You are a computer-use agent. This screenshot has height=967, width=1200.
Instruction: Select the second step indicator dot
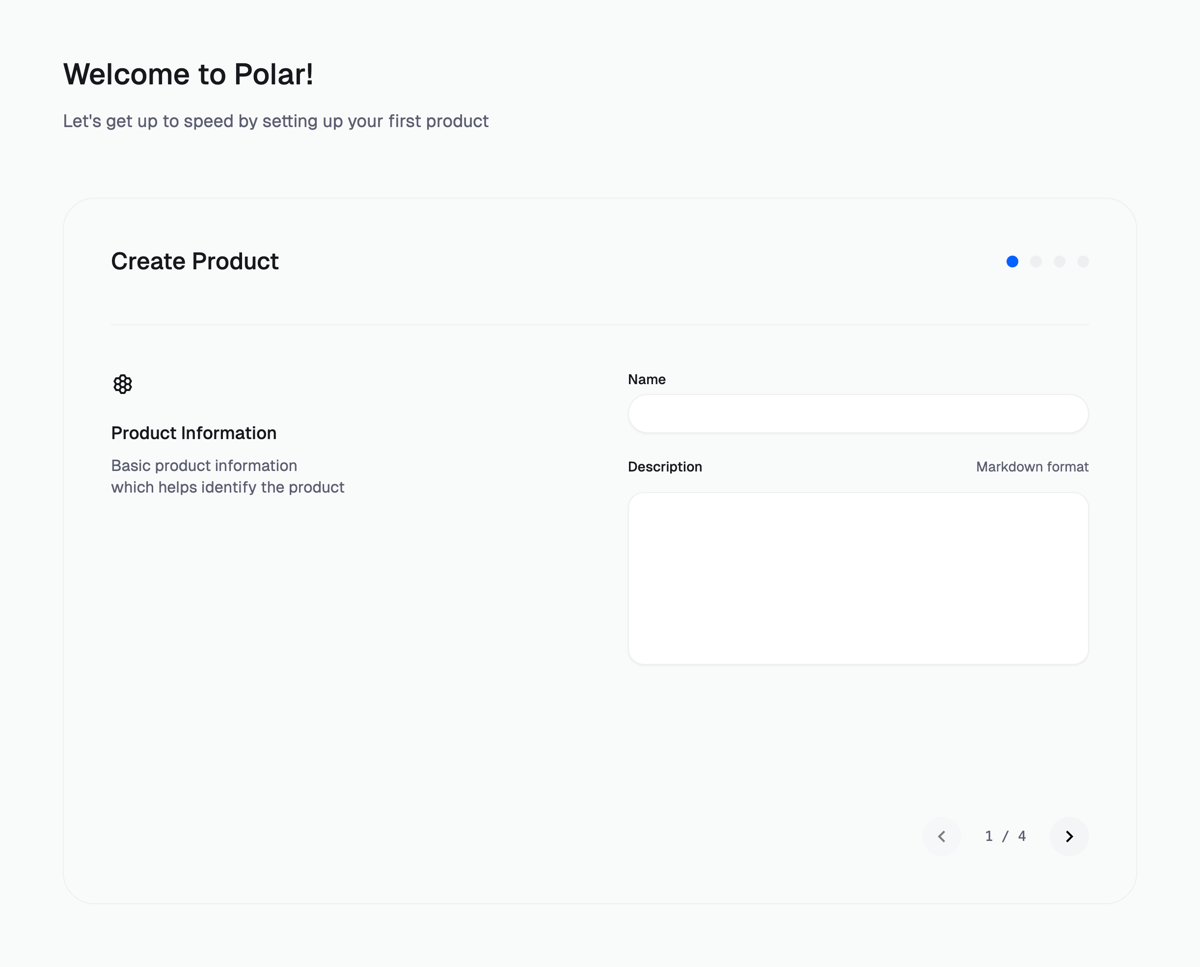pos(1036,261)
